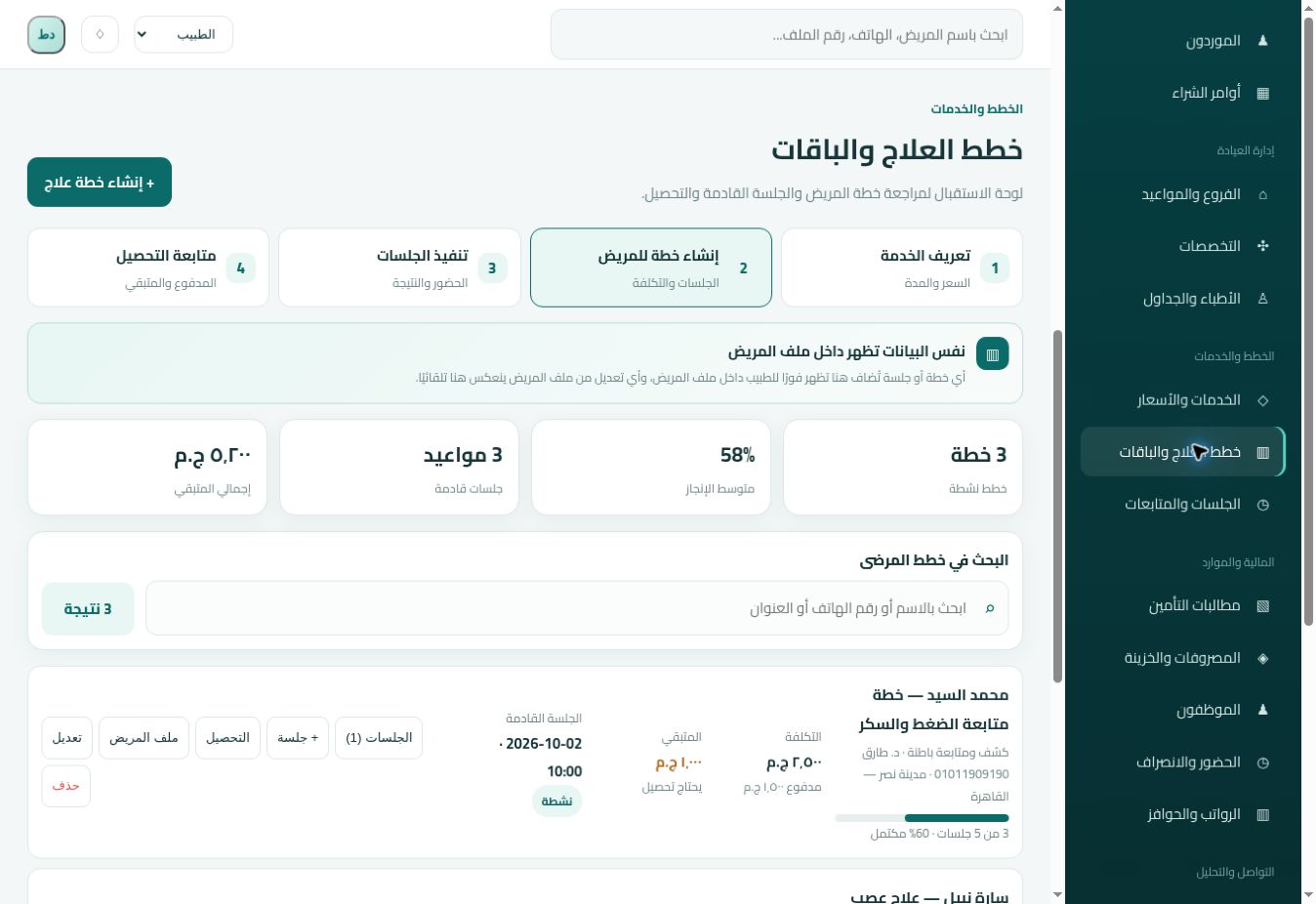Click the الفروع والمواعيد home icon
Screen dimensions: 1316x904
pyautogui.click(x=1262, y=194)
